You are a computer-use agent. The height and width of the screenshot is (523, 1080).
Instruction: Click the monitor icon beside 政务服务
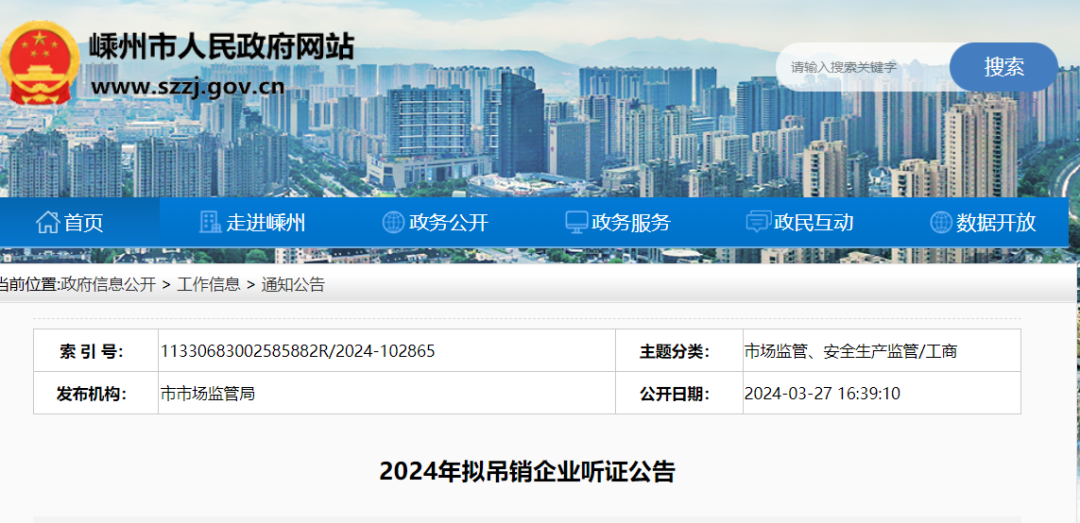click(x=576, y=222)
